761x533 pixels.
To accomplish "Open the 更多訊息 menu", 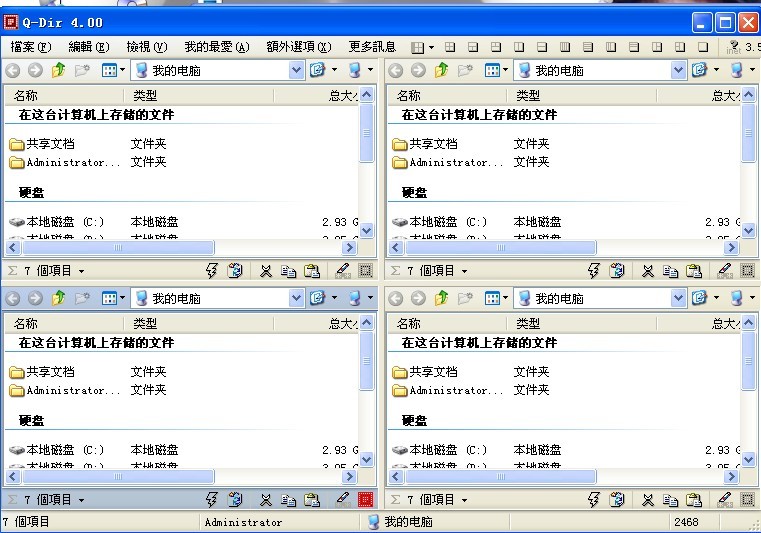I will 372,47.
